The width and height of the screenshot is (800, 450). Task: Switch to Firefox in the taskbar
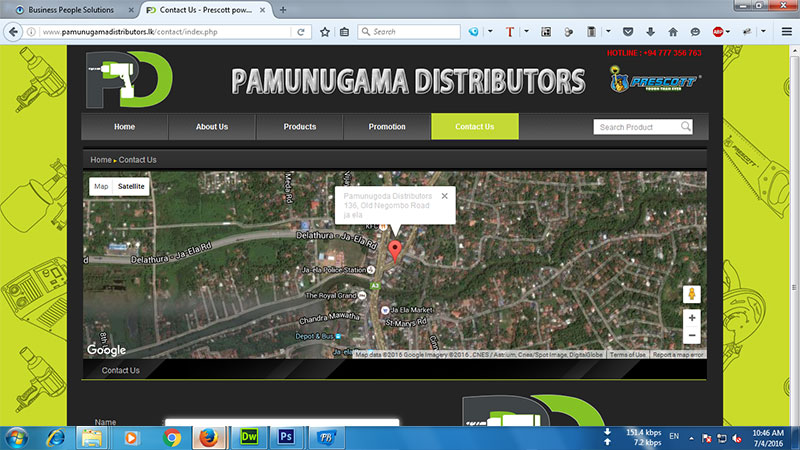click(x=209, y=437)
